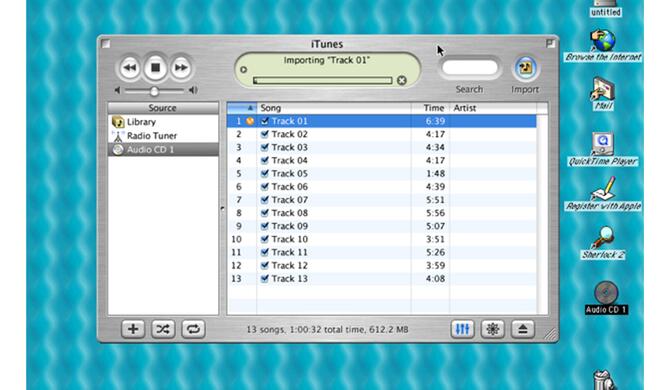Click the Source column header

[x=163, y=108]
